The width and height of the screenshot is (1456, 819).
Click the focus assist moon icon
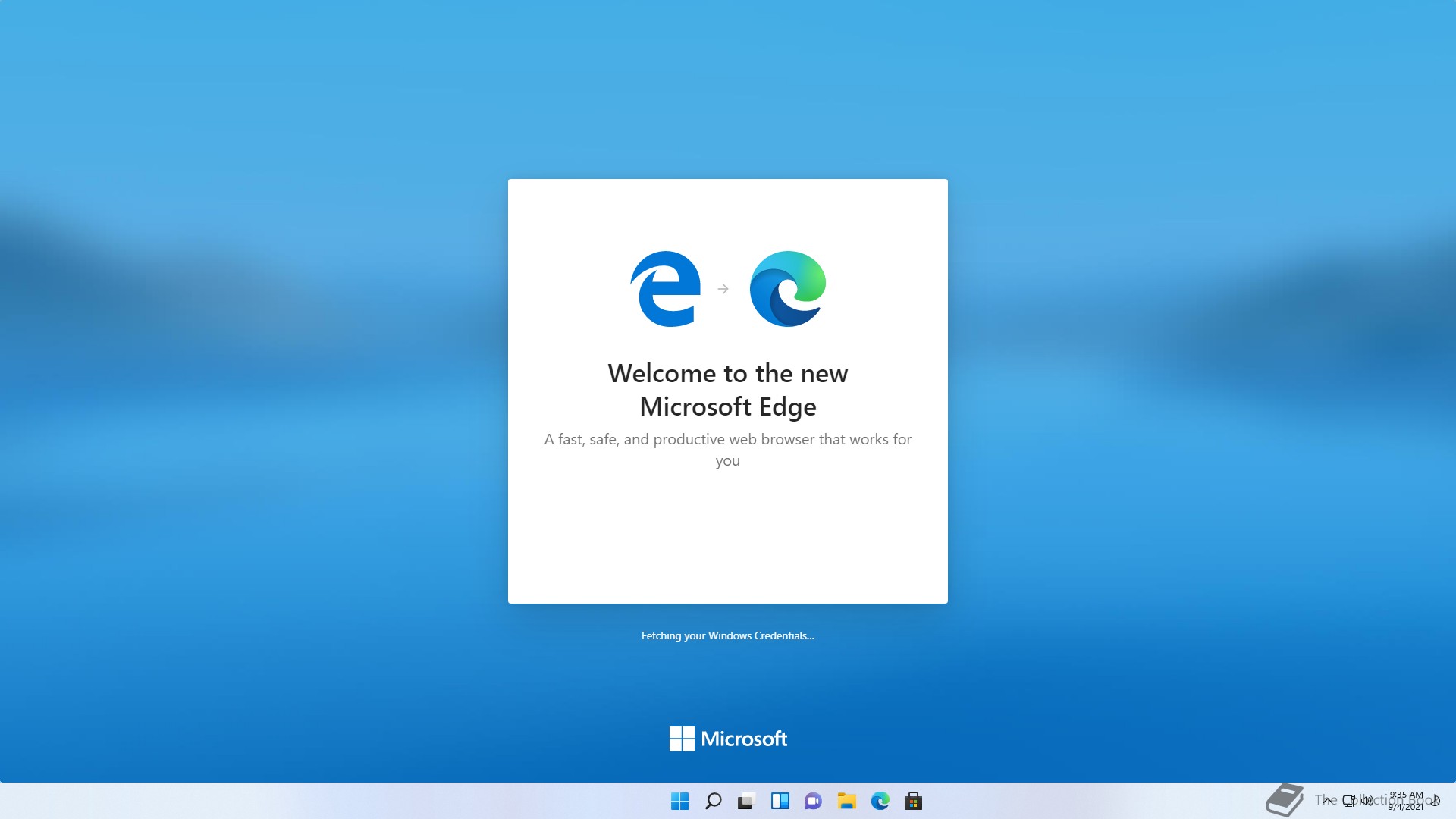point(1436,800)
